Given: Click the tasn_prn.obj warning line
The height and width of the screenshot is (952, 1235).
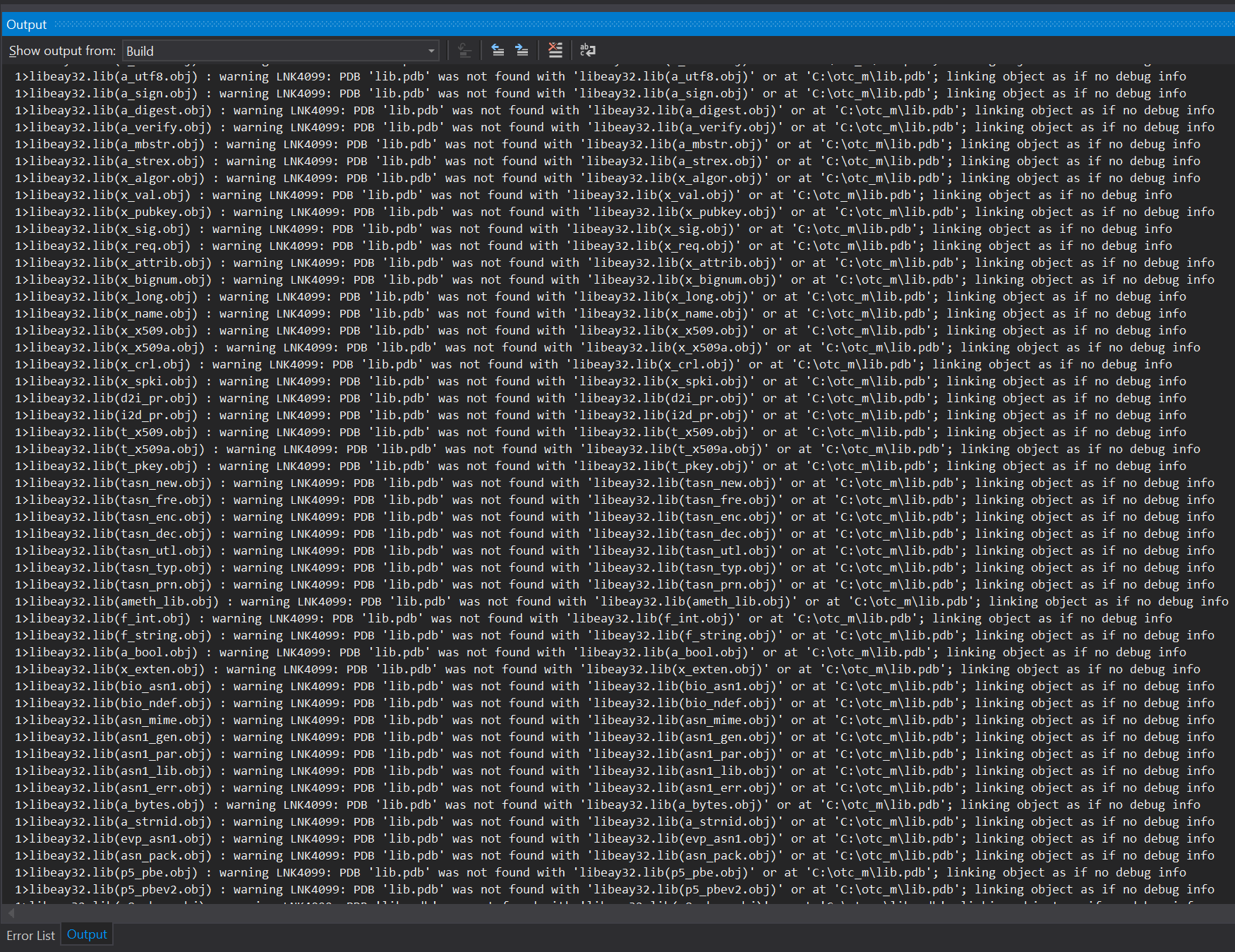Looking at the screenshot, I should [x=615, y=584].
